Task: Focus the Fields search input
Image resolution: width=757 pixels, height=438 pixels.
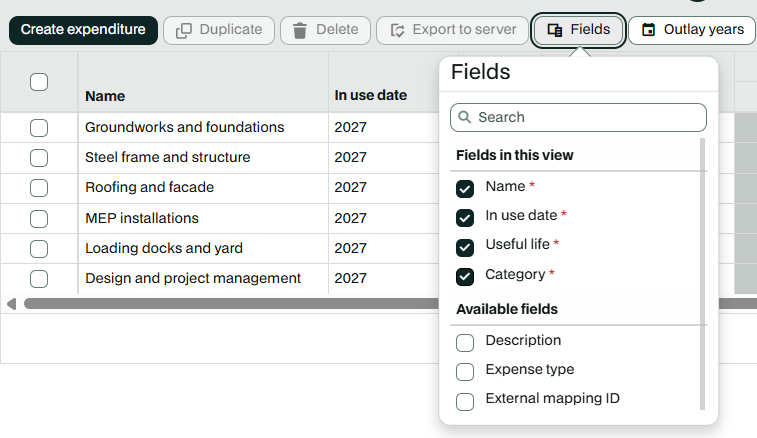Action: pos(578,117)
